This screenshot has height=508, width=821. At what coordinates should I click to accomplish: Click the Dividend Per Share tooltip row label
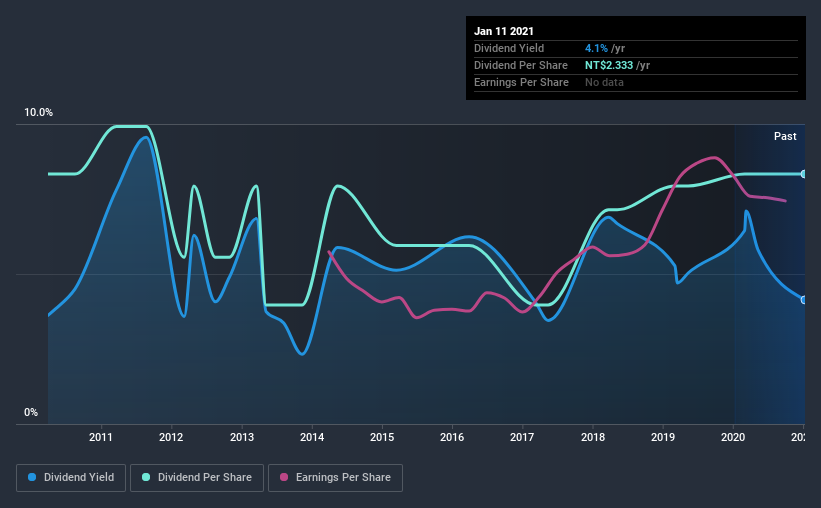[521, 65]
